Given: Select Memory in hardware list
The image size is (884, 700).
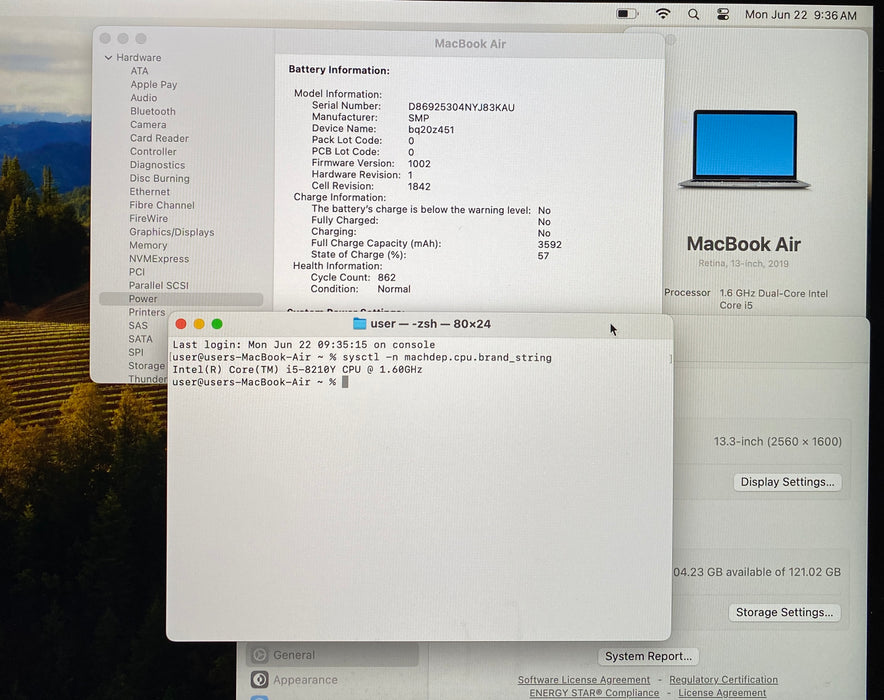Looking at the screenshot, I should coord(148,246).
